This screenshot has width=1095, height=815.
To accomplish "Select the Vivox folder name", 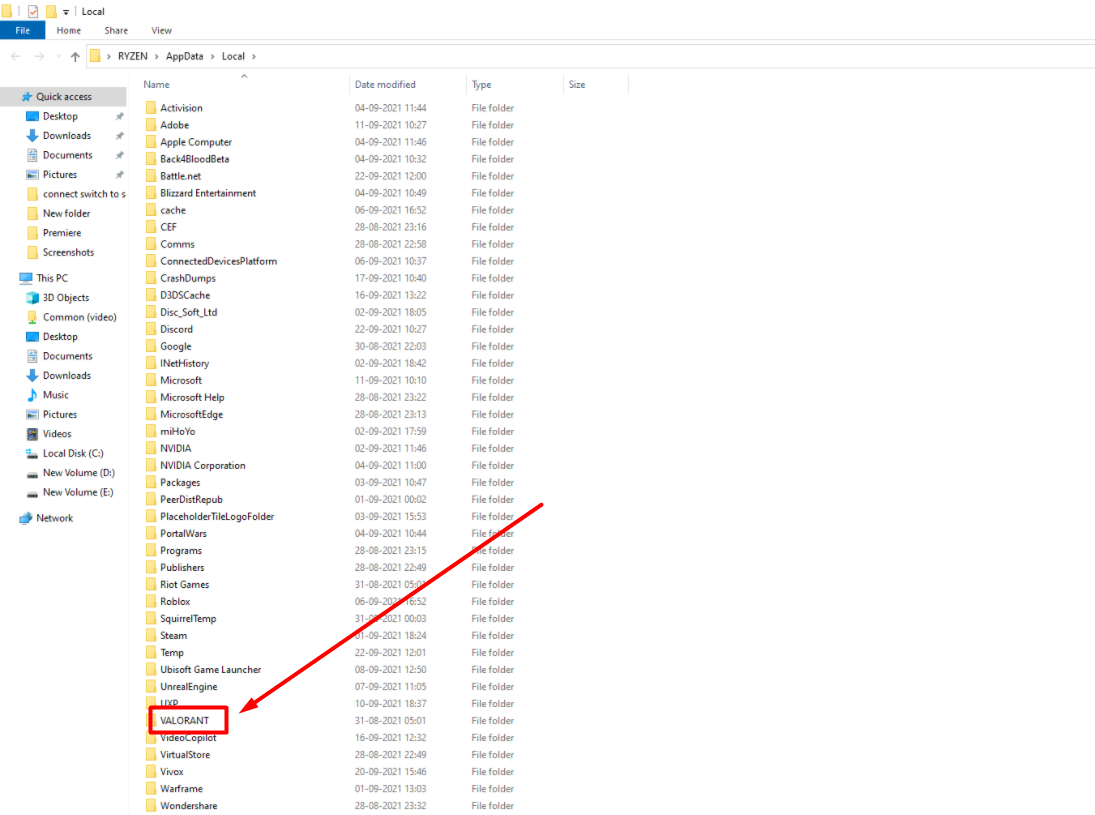I will (x=172, y=772).
